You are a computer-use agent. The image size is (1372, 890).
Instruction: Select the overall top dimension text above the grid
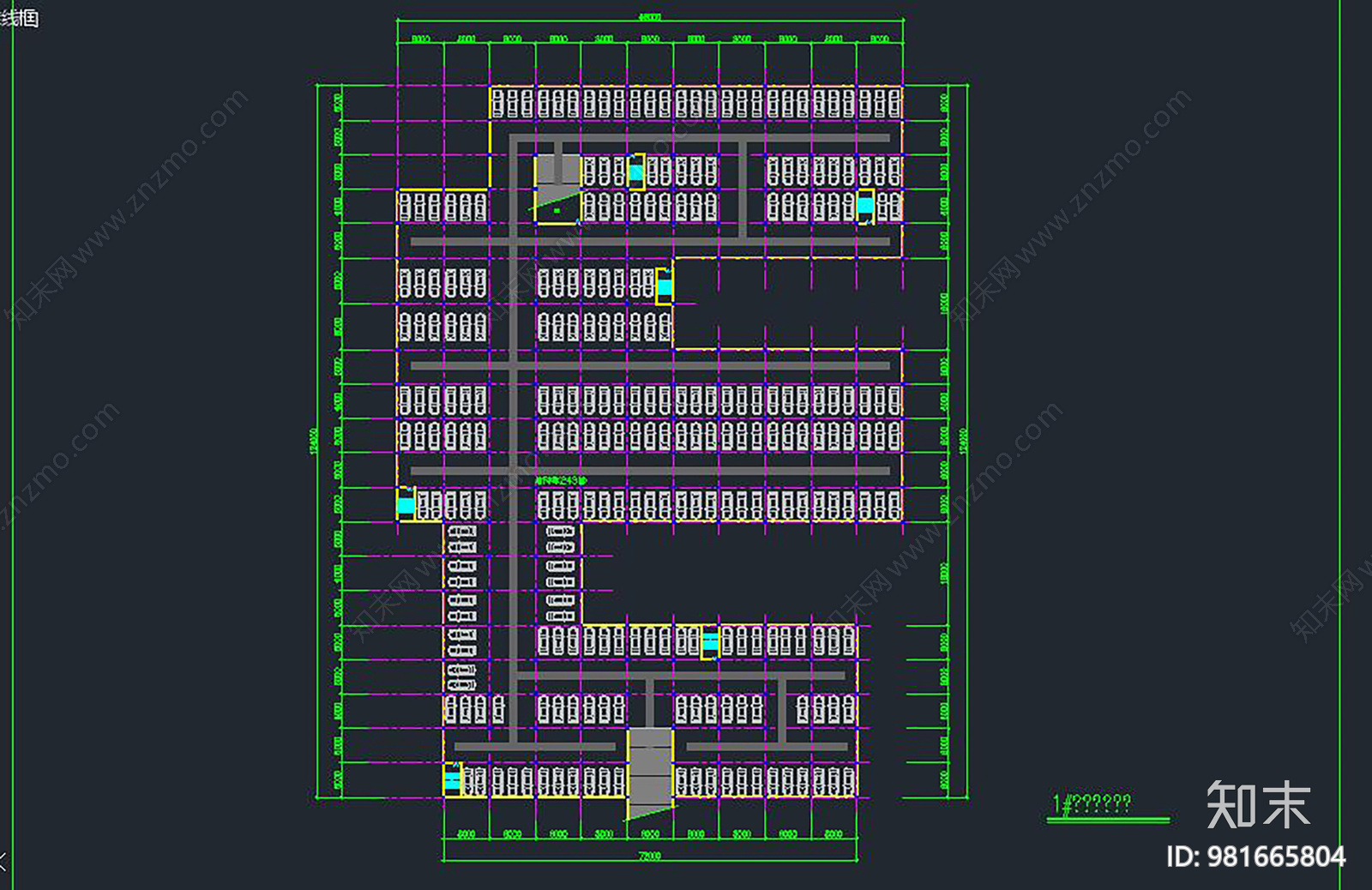pos(649,17)
